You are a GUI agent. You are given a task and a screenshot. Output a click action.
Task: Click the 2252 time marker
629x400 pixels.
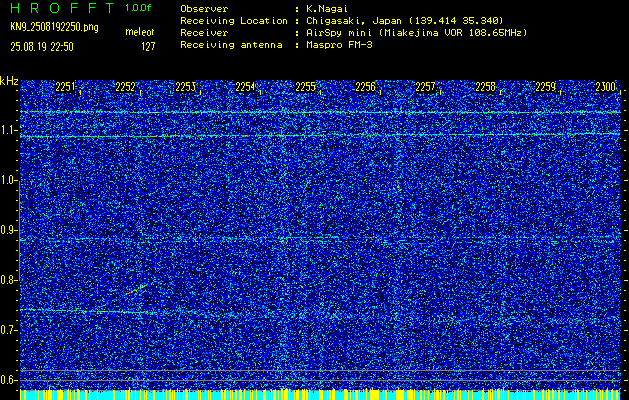coord(125,87)
